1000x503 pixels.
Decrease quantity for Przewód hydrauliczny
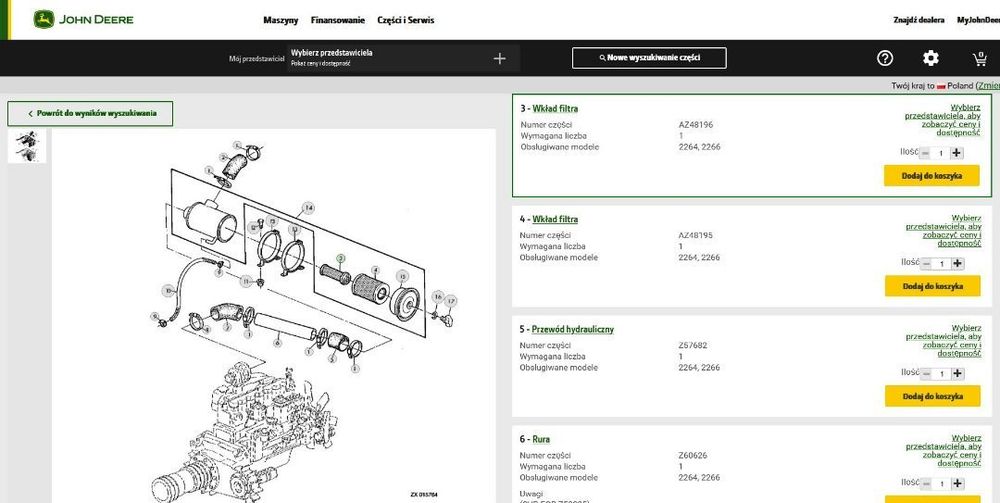[x=926, y=374]
